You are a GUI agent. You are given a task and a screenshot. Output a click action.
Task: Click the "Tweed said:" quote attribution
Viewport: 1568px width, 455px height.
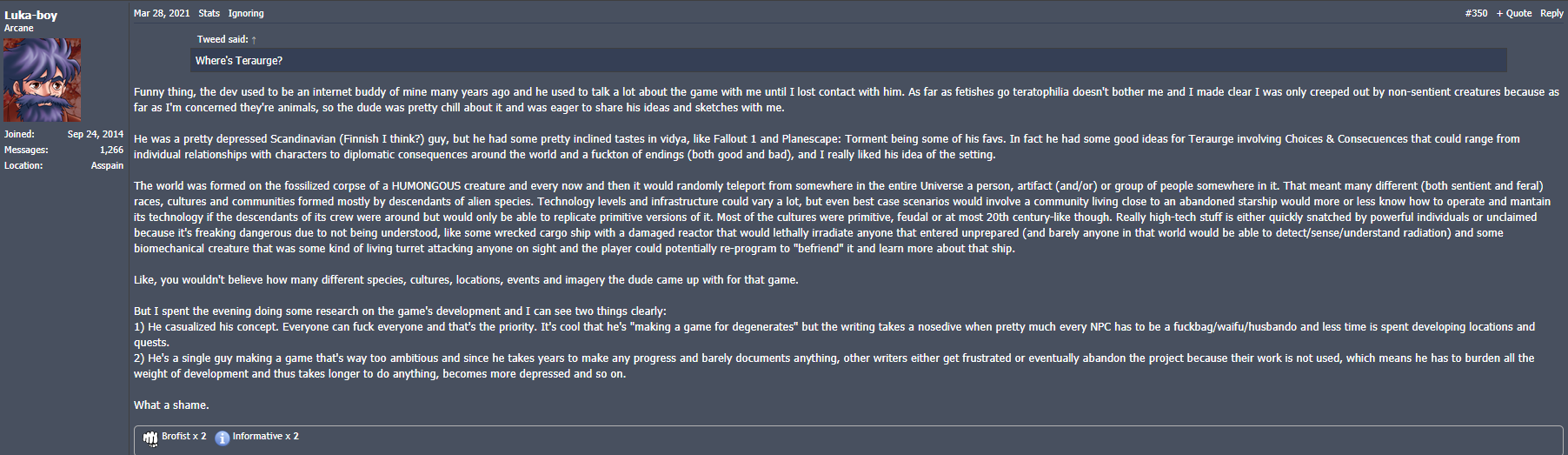click(223, 39)
